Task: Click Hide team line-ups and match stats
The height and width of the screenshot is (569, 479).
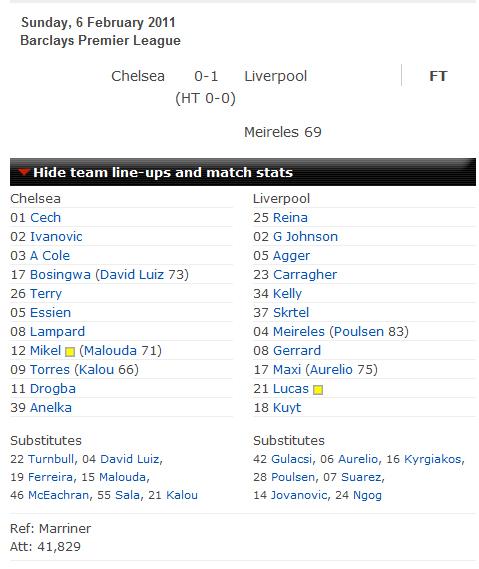Action: coord(163,172)
